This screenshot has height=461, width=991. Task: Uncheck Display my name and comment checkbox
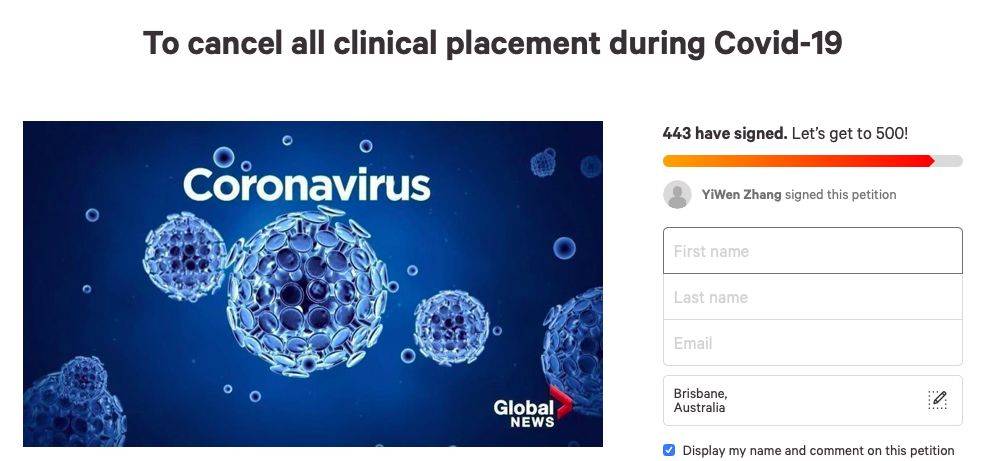669,450
